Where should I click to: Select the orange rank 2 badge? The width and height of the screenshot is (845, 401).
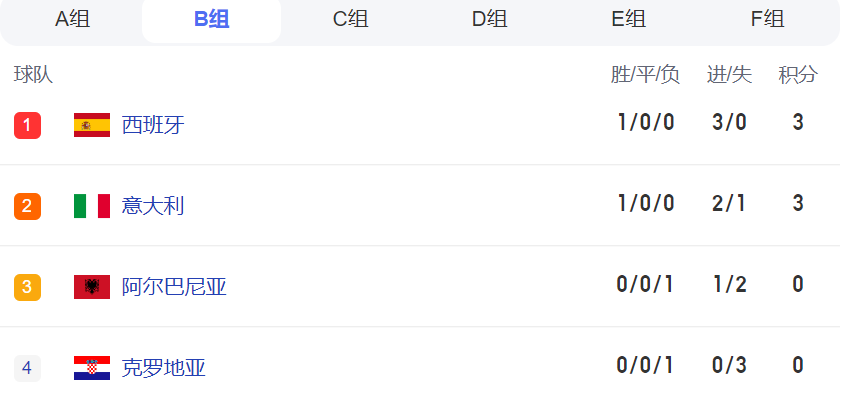(27, 206)
